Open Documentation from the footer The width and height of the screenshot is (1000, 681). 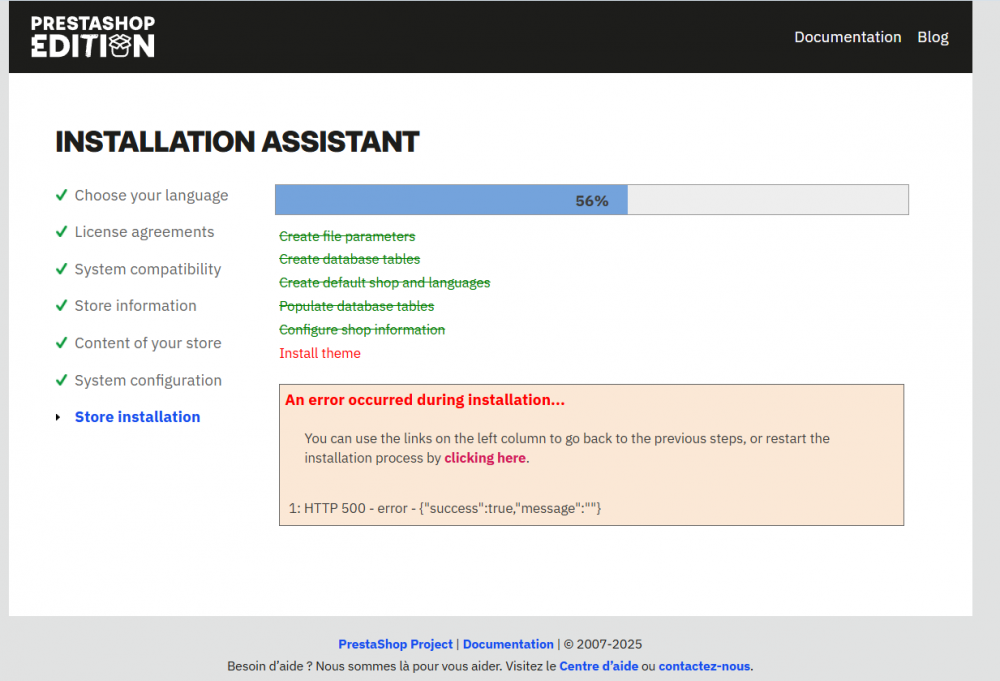[508, 644]
